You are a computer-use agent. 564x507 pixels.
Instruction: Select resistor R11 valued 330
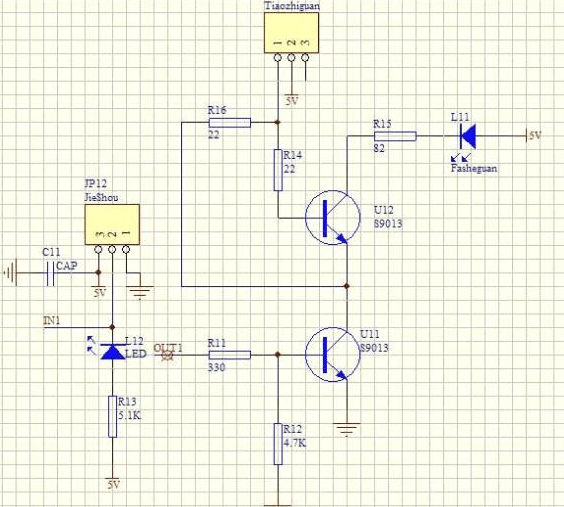click(230, 355)
